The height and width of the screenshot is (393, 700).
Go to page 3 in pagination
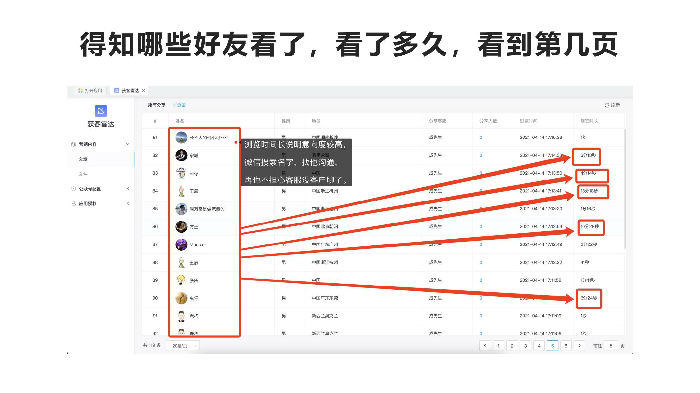(526, 346)
